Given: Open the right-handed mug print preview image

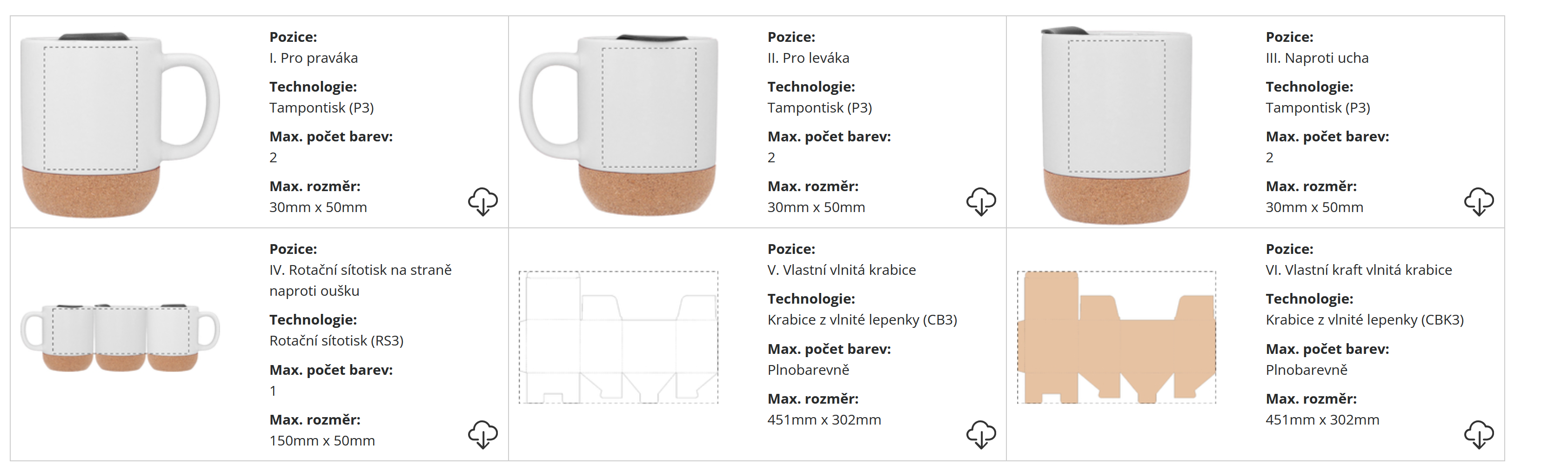Looking at the screenshot, I should (x=120, y=124).
